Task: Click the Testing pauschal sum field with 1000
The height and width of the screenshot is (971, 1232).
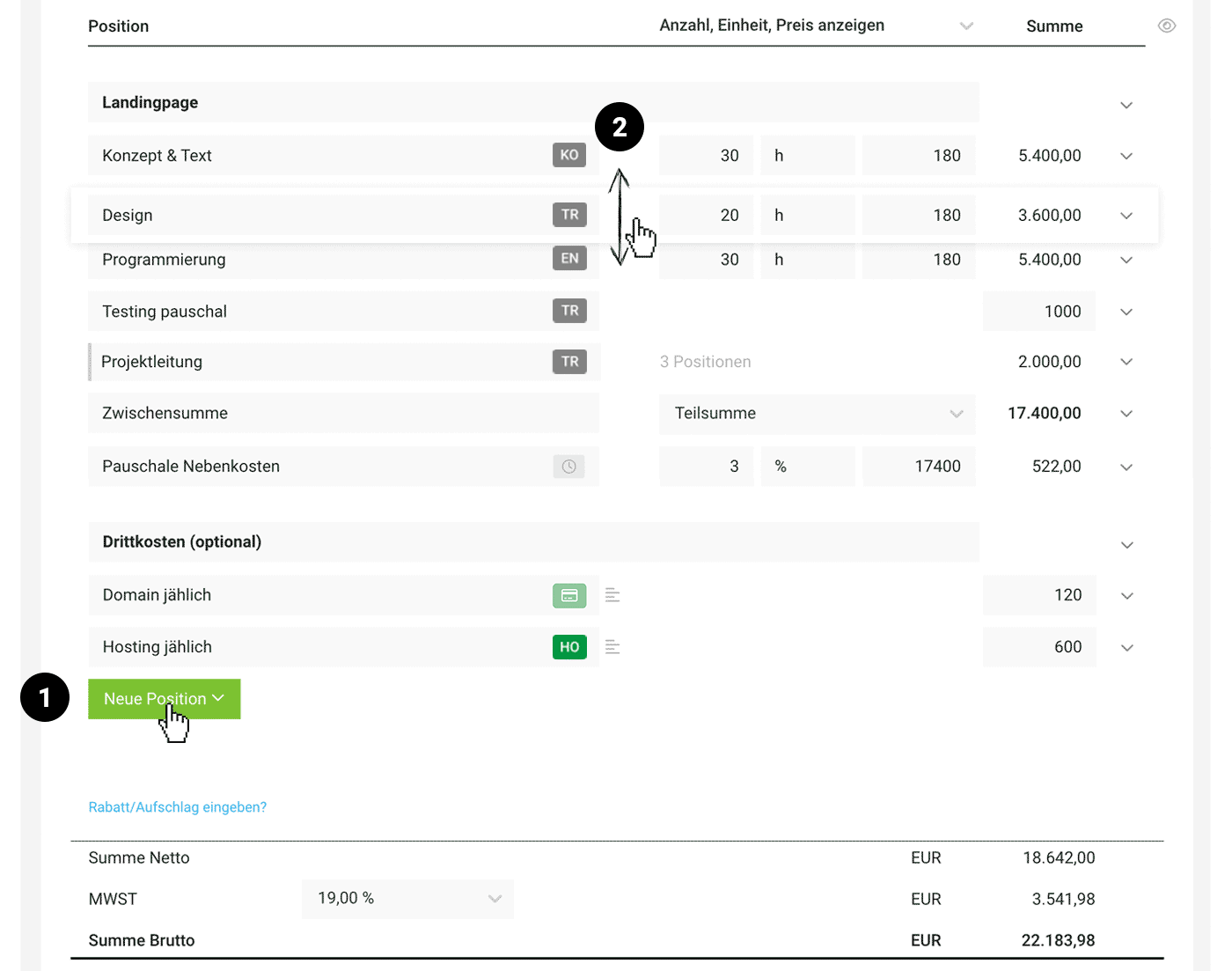Action: click(1039, 312)
